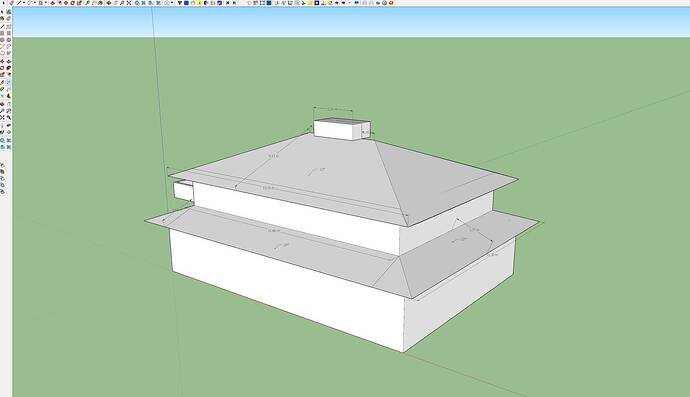Activate the Arc tool in top toolbar
Image resolution: width=690 pixels, height=397 pixels.
pyautogui.click(x=29, y=3)
